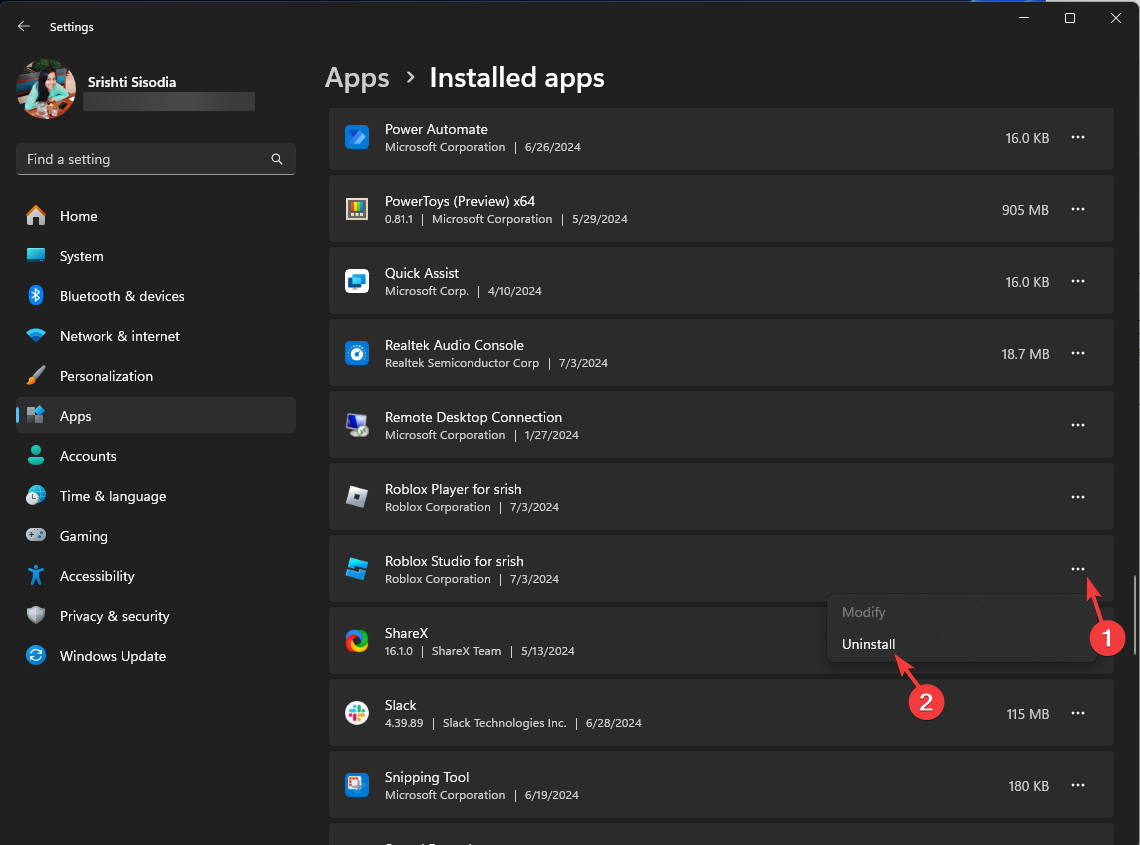This screenshot has height=845, width=1140.
Task: Go back using the back arrow
Action: coord(24,26)
